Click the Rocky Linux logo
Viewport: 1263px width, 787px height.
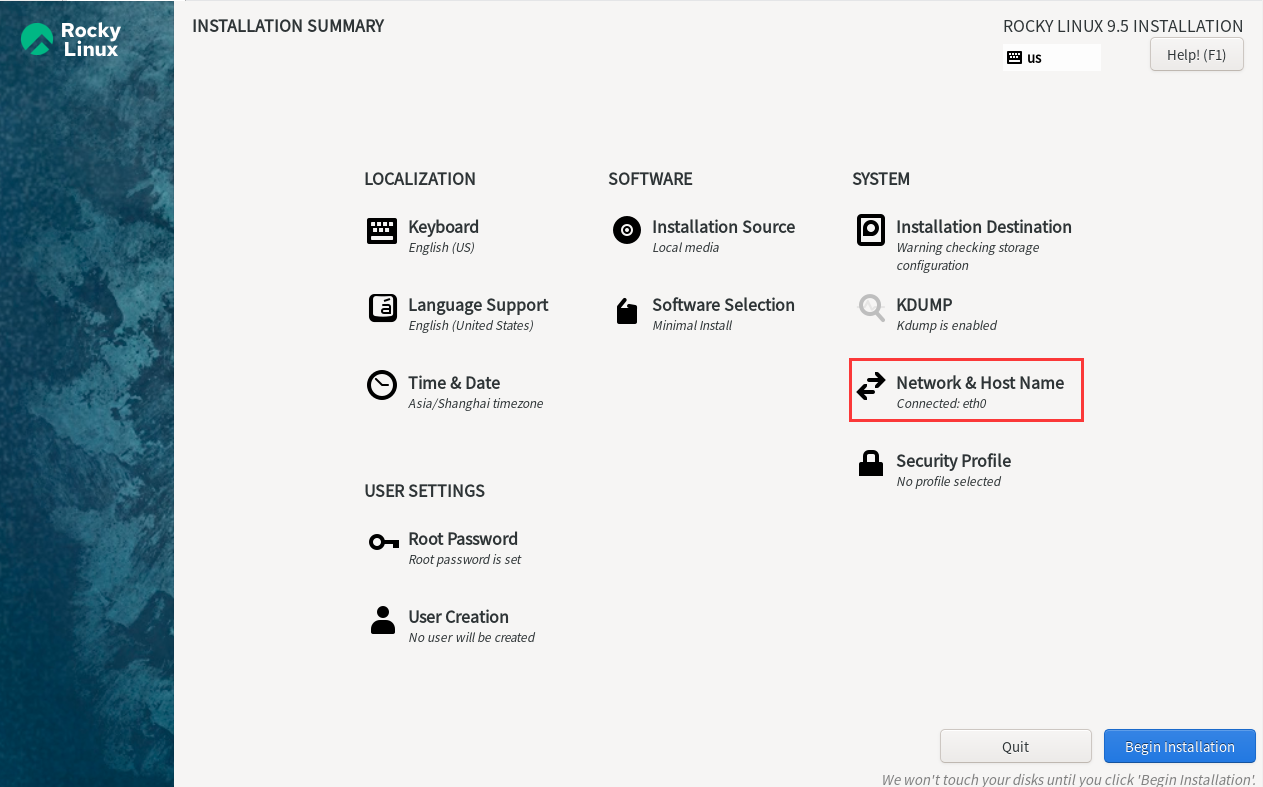point(71,40)
